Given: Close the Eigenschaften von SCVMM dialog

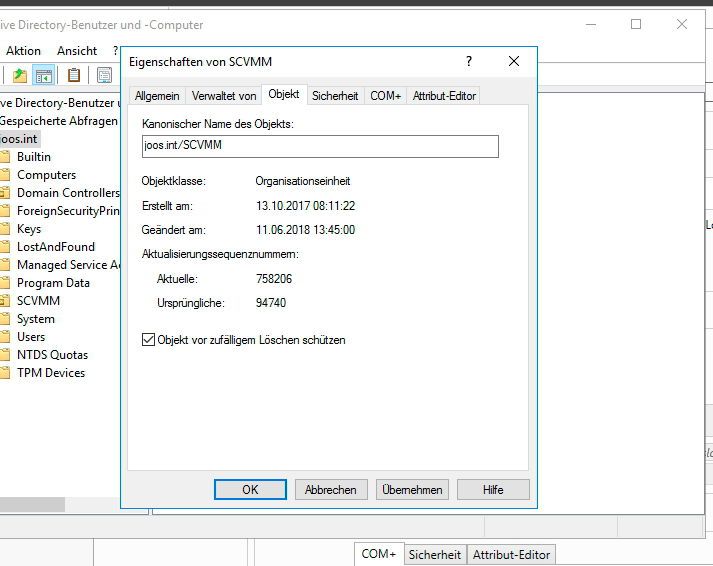Looking at the screenshot, I should [514, 61].
